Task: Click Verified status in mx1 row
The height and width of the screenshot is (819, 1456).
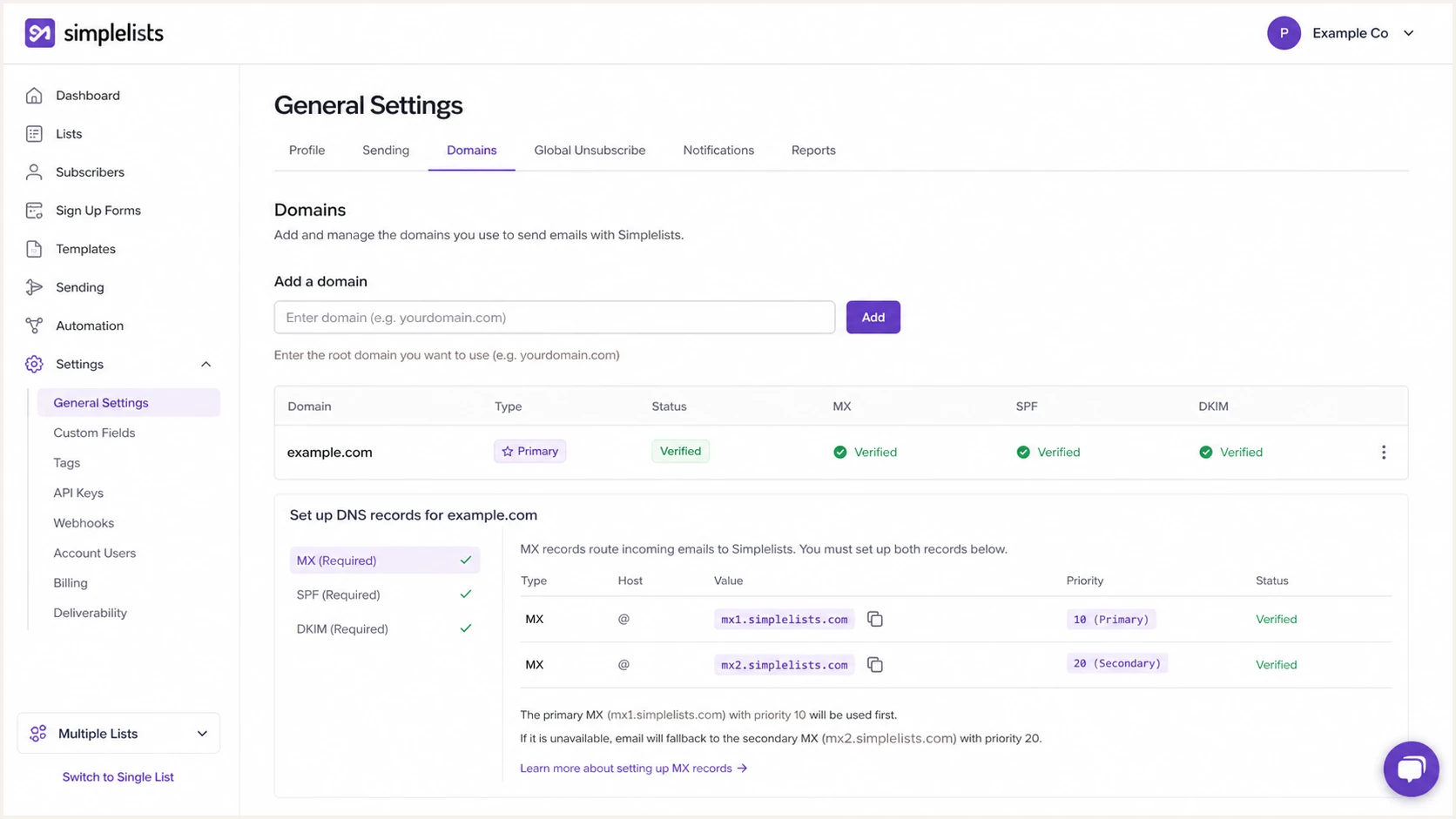Action: coord(1276,620)
